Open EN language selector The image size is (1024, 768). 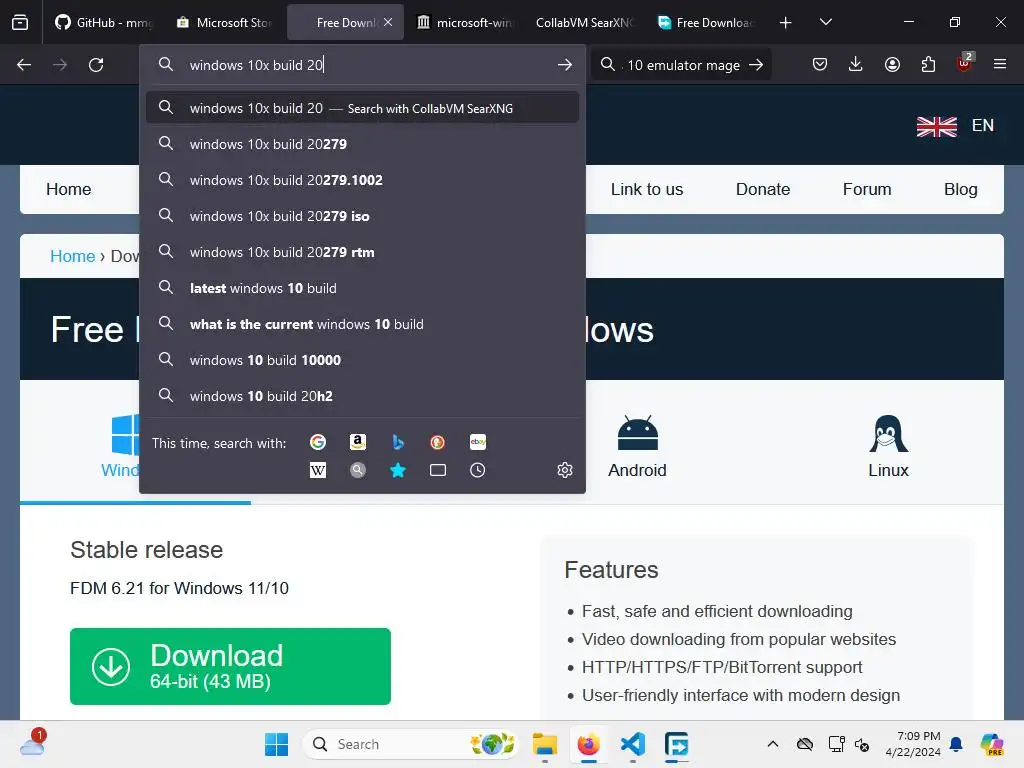click(955, 125)
